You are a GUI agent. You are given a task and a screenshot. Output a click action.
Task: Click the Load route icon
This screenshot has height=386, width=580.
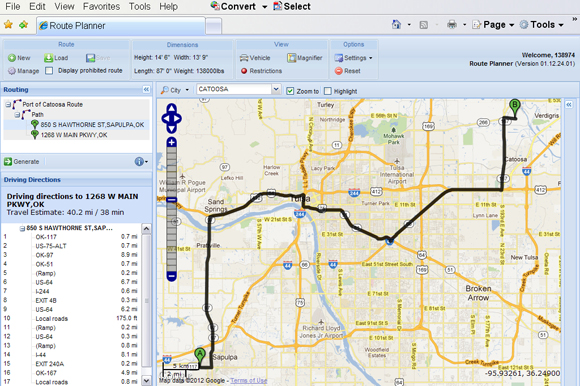tap(48, 58)
